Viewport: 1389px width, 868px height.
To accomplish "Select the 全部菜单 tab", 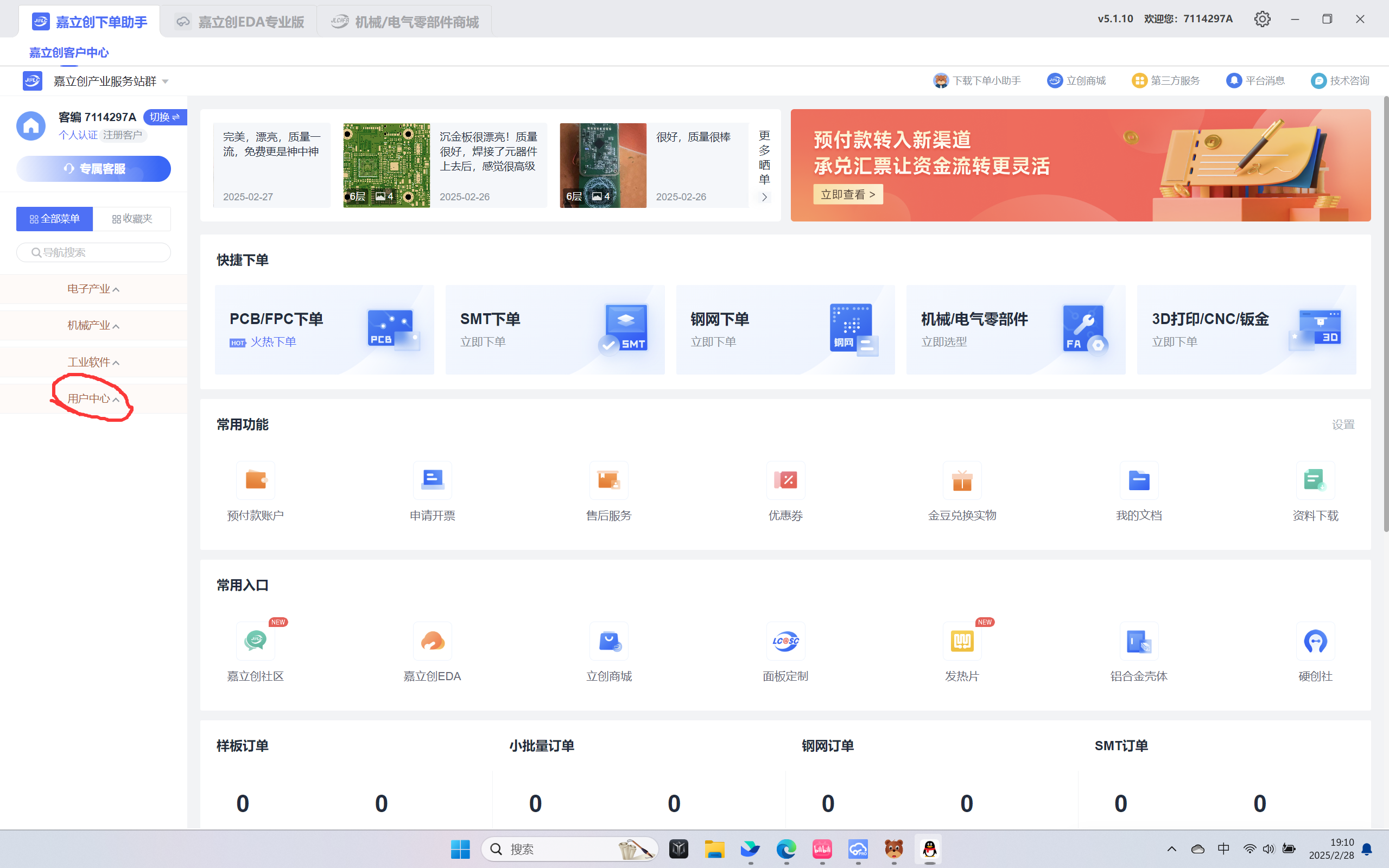I will [x=54, y=219].
